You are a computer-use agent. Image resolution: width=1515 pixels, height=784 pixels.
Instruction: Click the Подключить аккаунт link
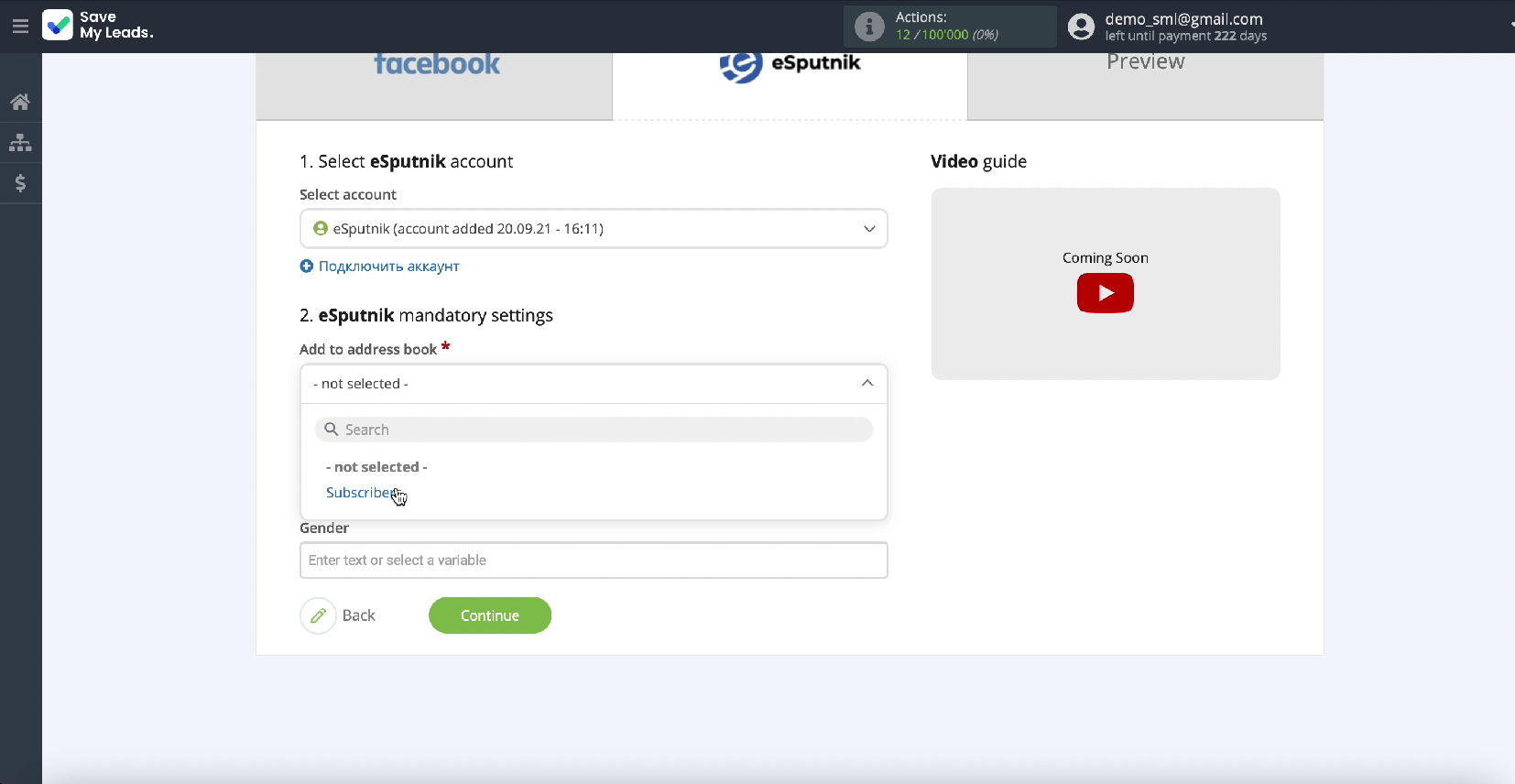coord(388,267)
